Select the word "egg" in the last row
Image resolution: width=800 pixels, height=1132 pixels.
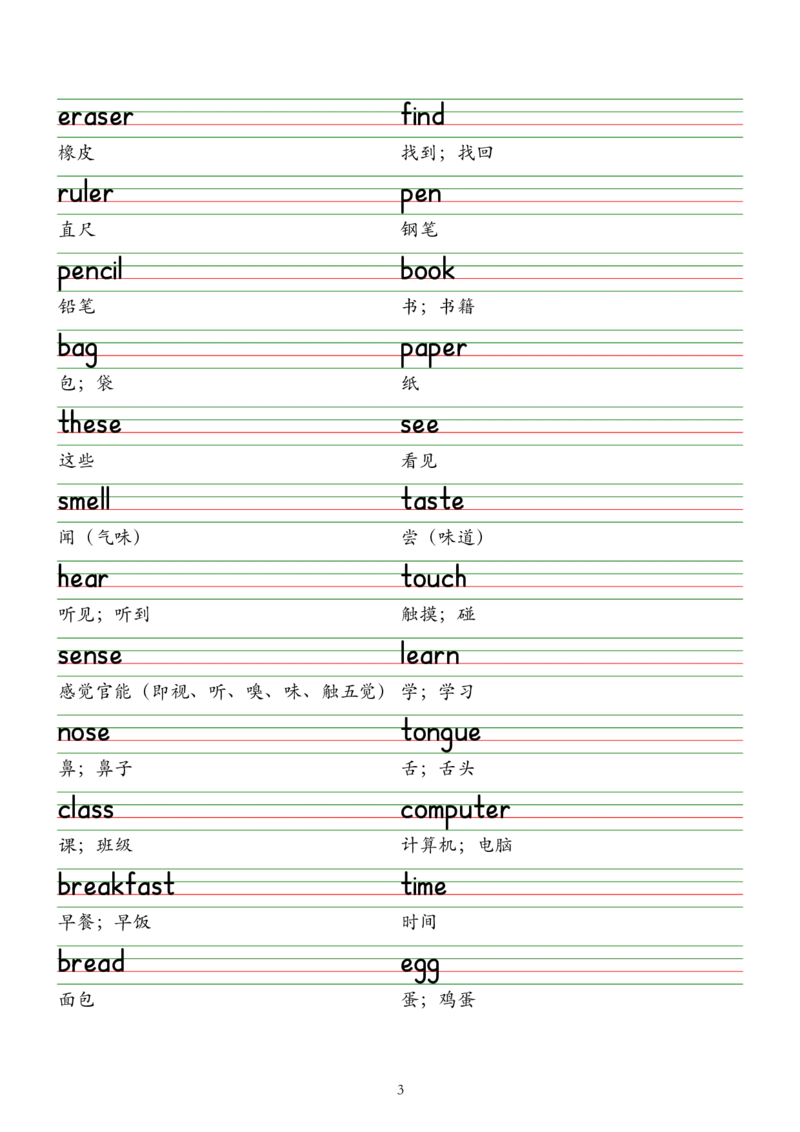click(x=420, y=967)
